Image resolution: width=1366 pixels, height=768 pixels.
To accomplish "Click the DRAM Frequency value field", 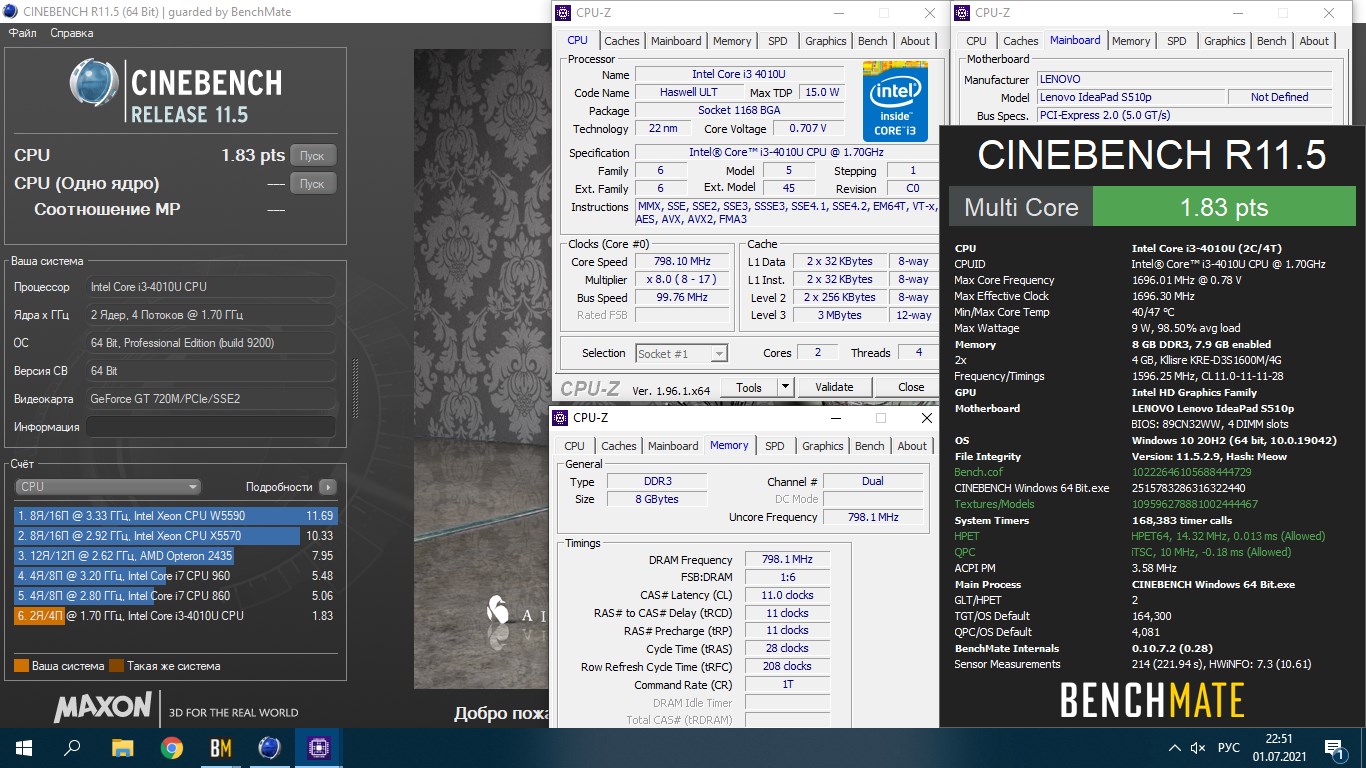I will point(787,560).
